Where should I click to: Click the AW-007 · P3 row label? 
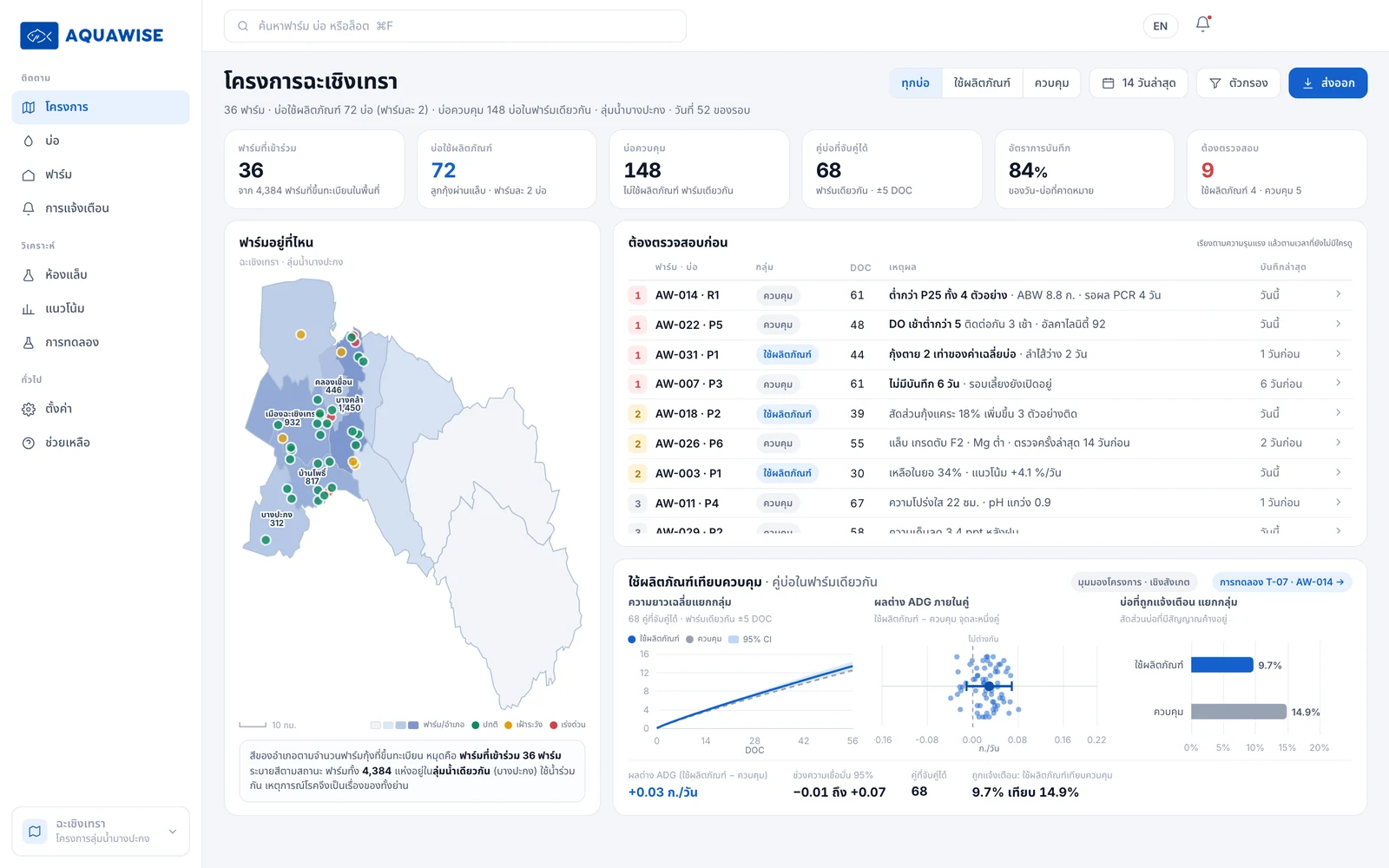[x=689, y=384]
